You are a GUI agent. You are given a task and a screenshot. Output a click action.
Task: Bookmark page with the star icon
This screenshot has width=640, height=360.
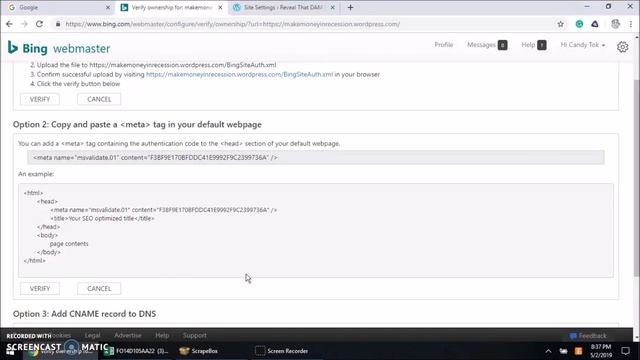560,24
